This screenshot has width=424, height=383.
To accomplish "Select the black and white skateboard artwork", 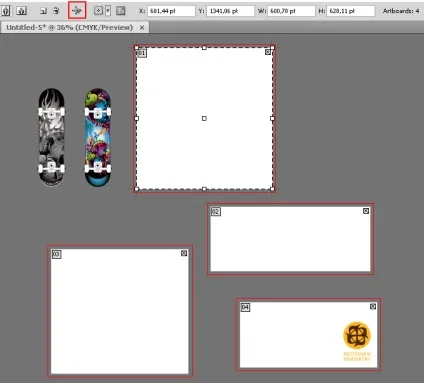I will coord(51,137).
